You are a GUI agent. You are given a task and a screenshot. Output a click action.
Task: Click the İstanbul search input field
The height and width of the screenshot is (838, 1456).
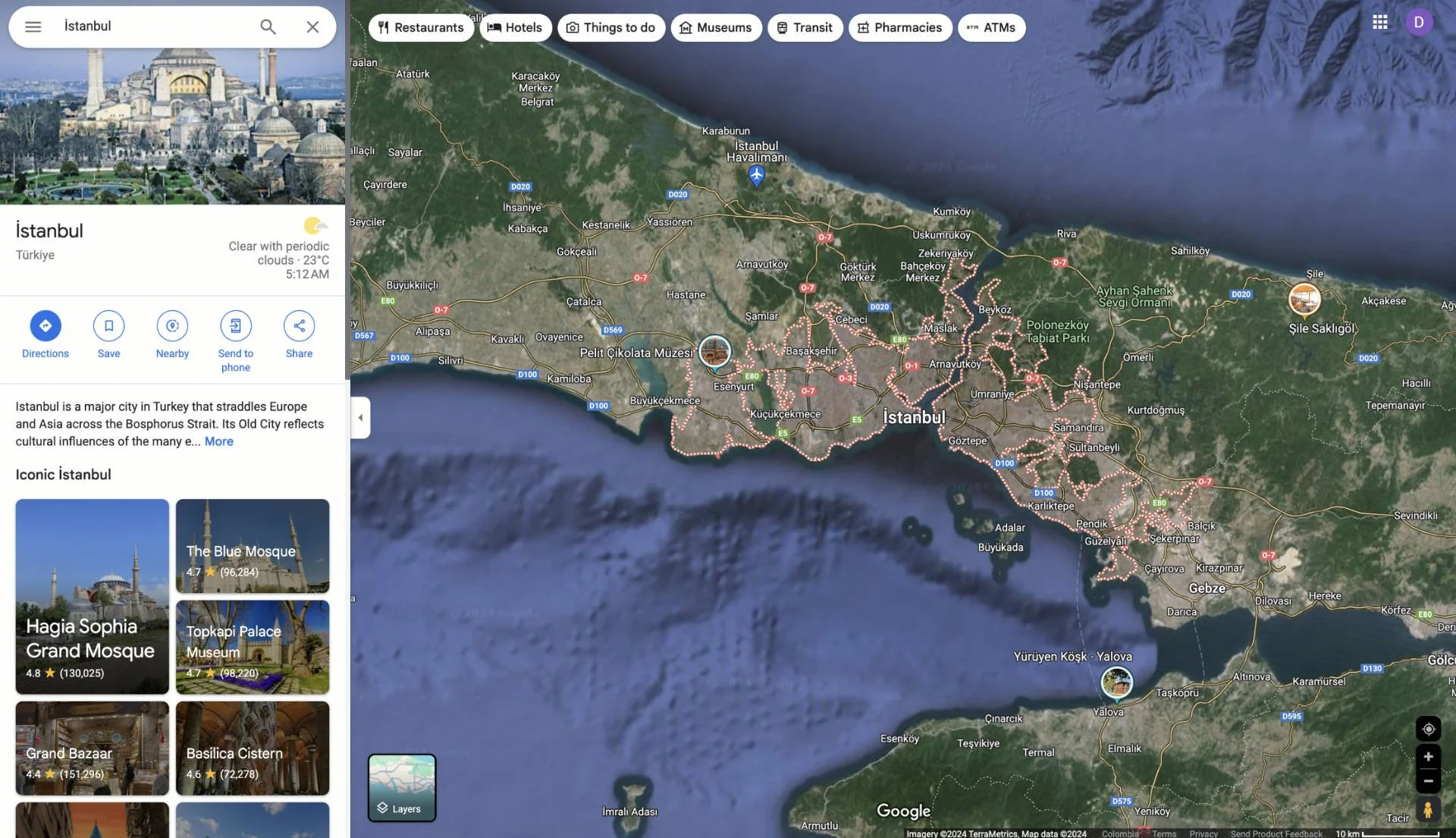click(155, 27)
